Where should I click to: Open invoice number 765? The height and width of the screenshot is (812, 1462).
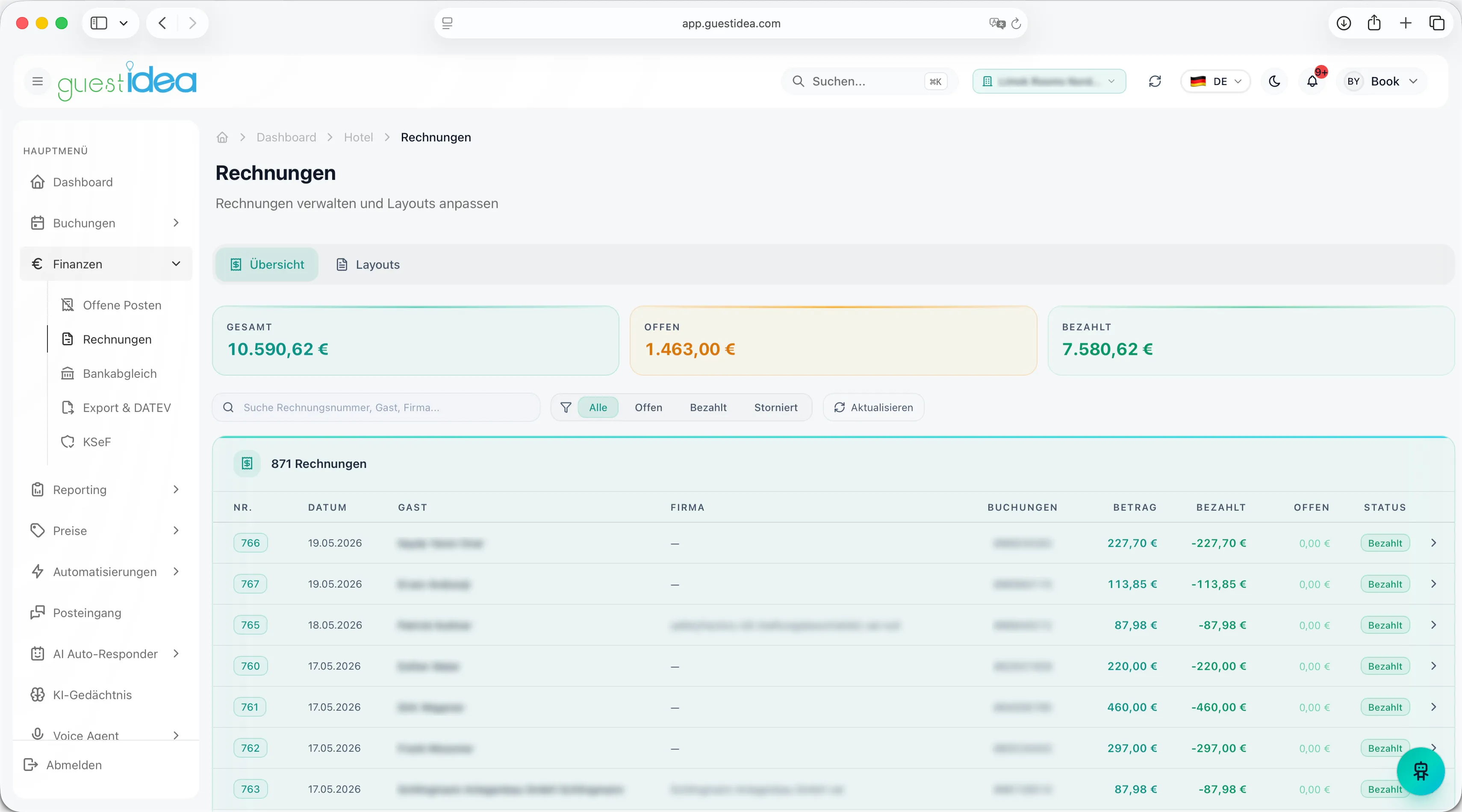click(250, 625)
